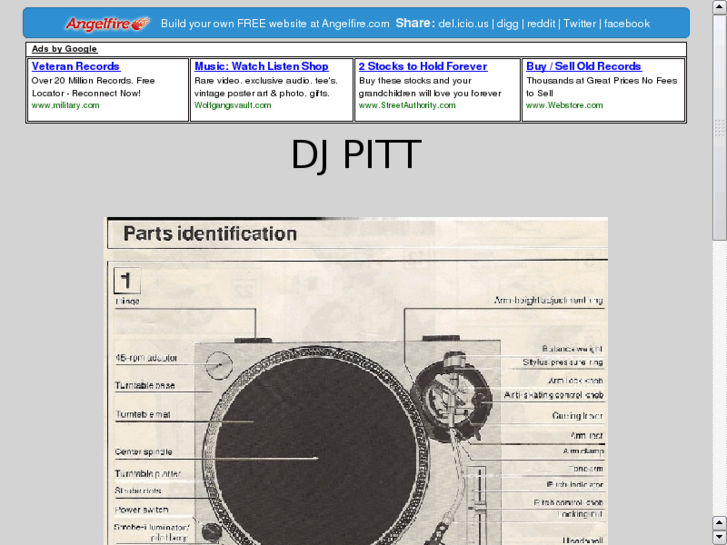Open the Angelfire.com free website link

coord(275,24)
